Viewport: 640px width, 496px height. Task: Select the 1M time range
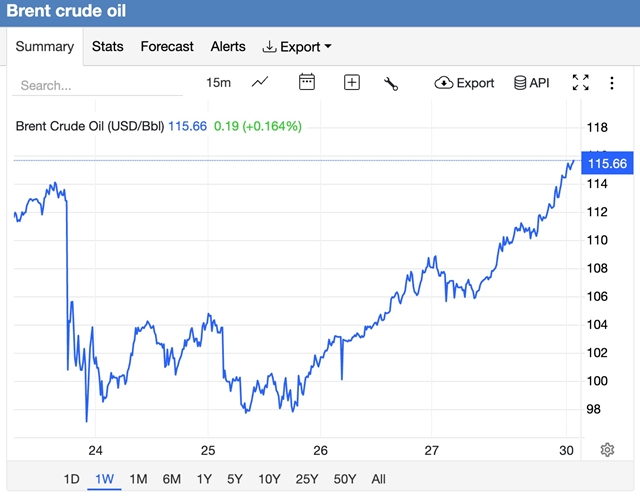click(138, 479)
